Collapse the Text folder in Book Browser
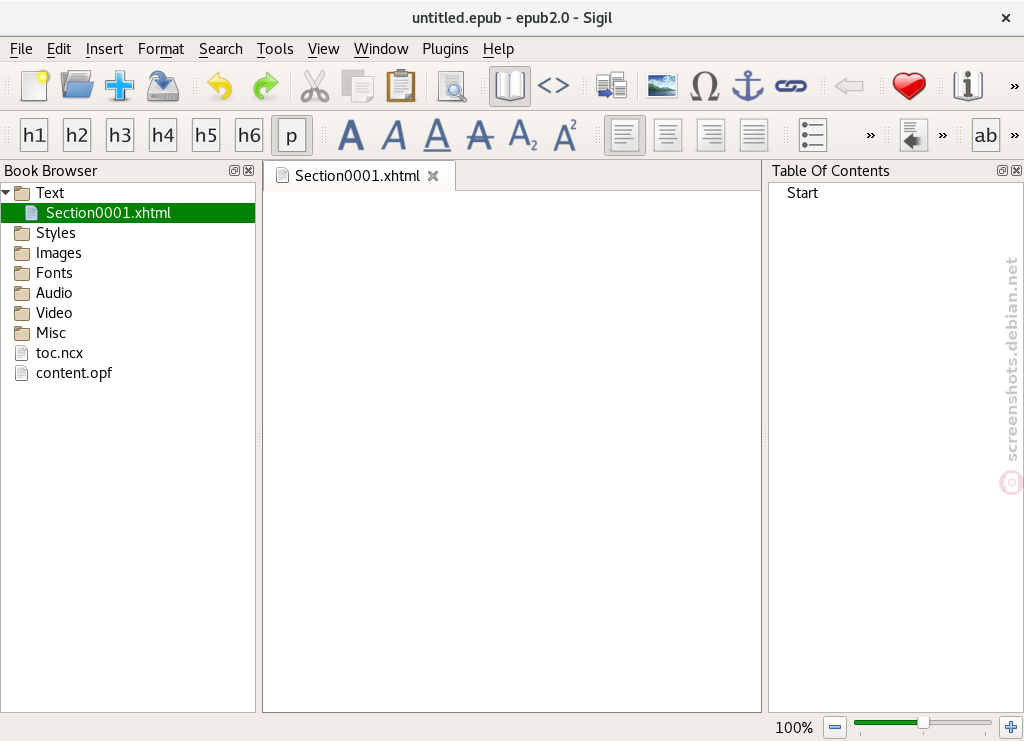Viewport: 1024px width, 741px height. [x=6, y=193]
